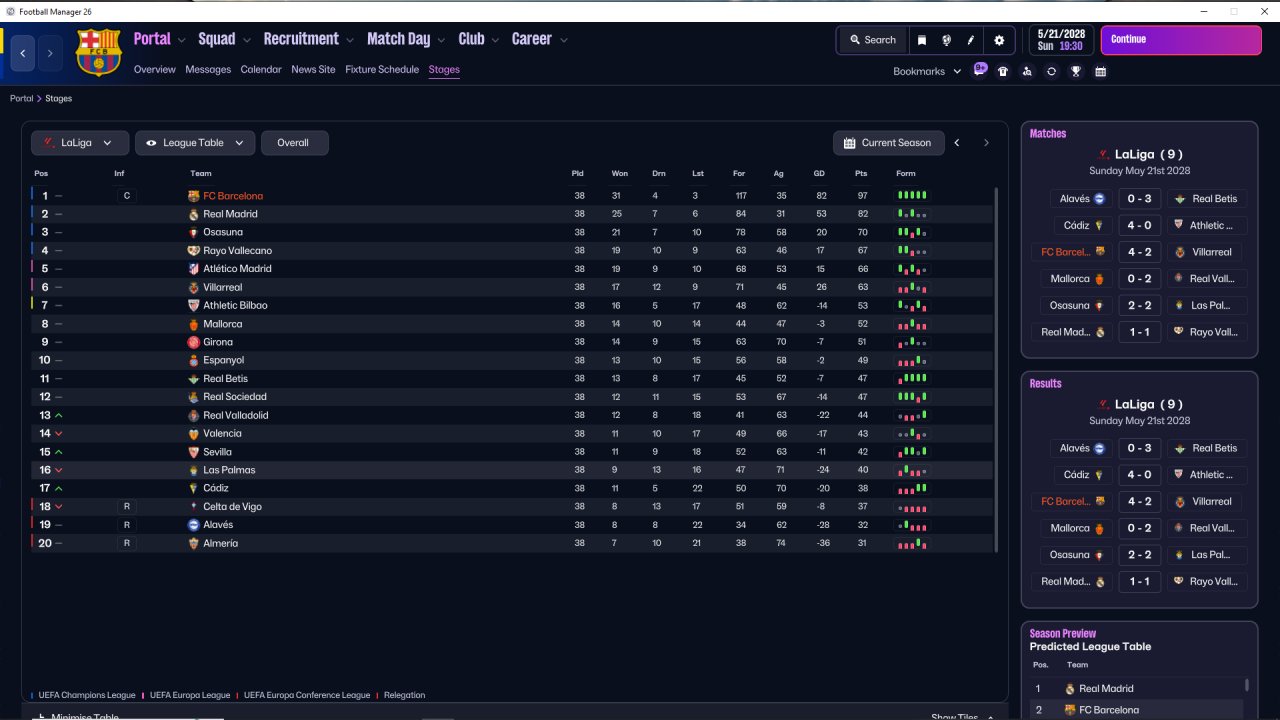Click Athletic Bilbao in the league table
Viewport: 1280px width, 720px height.
(x=235, y=306)
